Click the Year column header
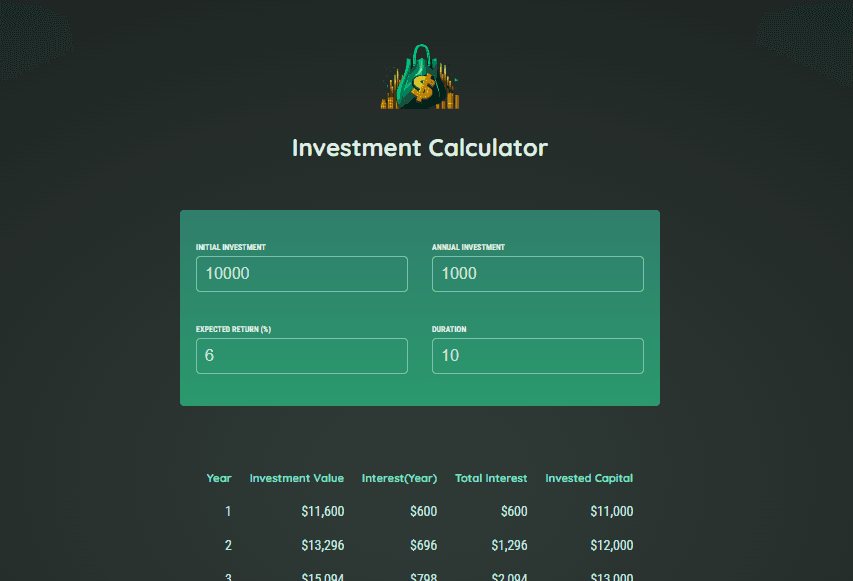 pos(219,478)
